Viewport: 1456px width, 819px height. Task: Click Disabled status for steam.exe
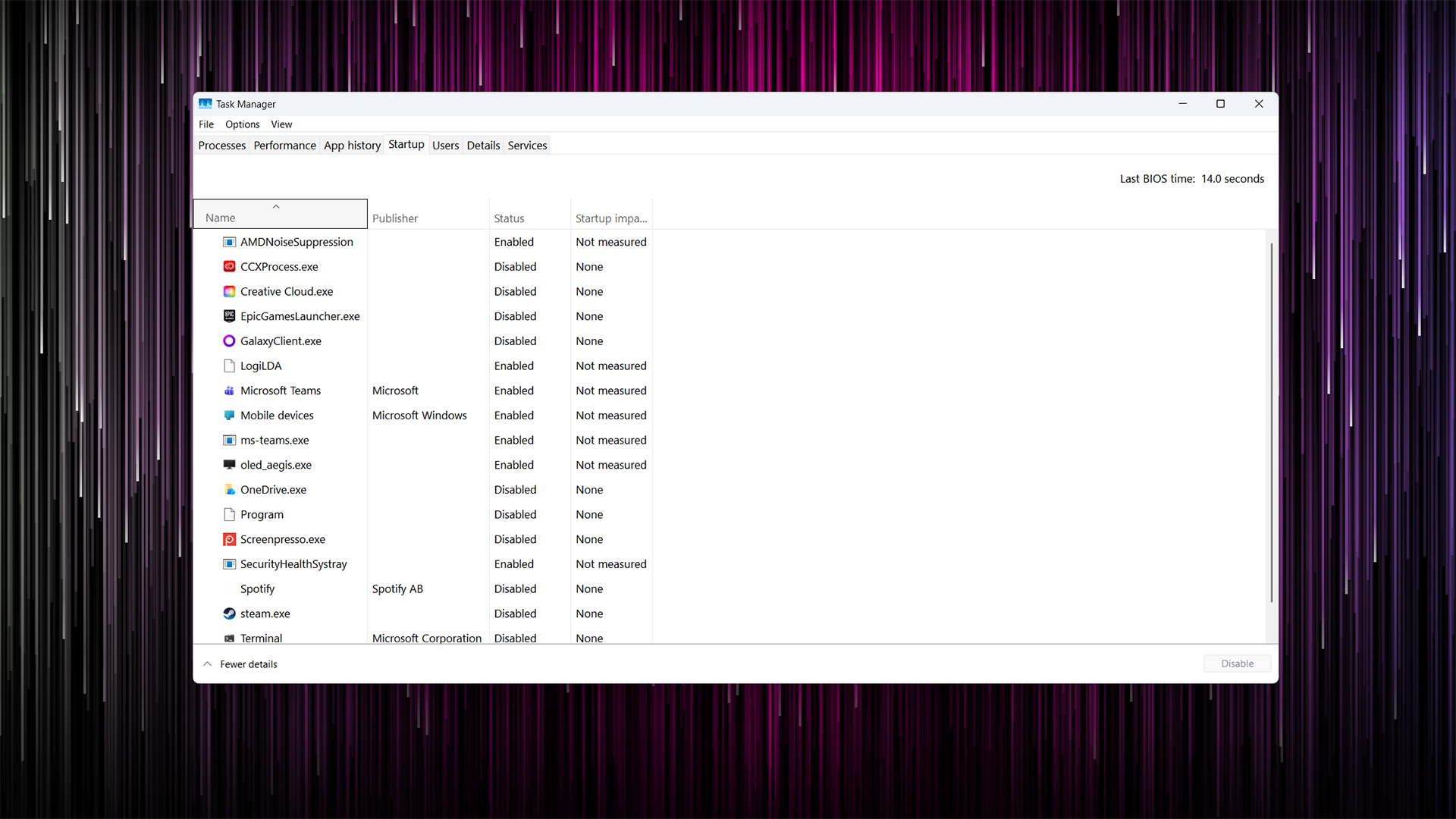(x=515, y=613)
